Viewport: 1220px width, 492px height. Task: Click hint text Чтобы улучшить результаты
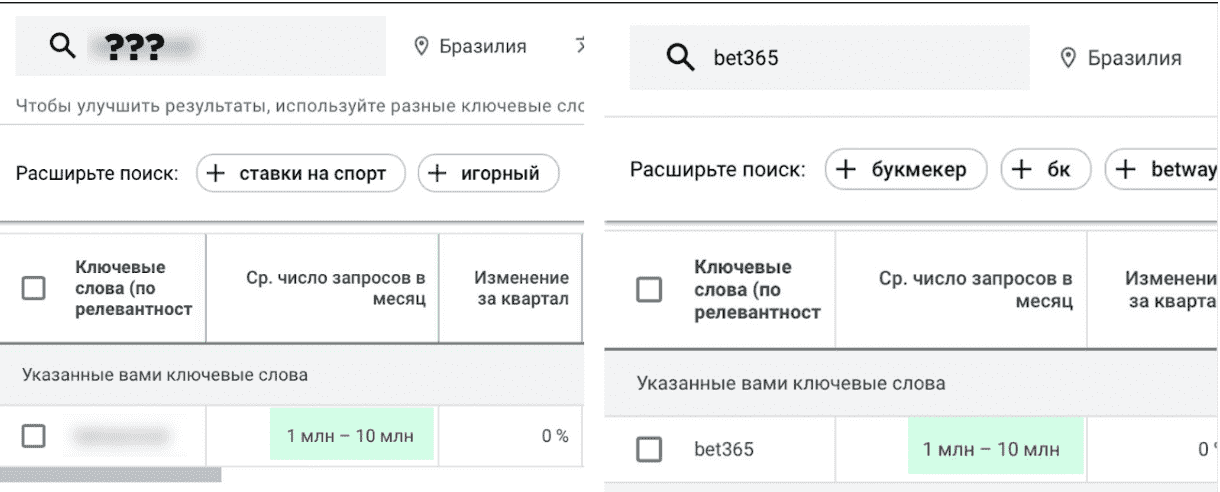coord(299,105)
